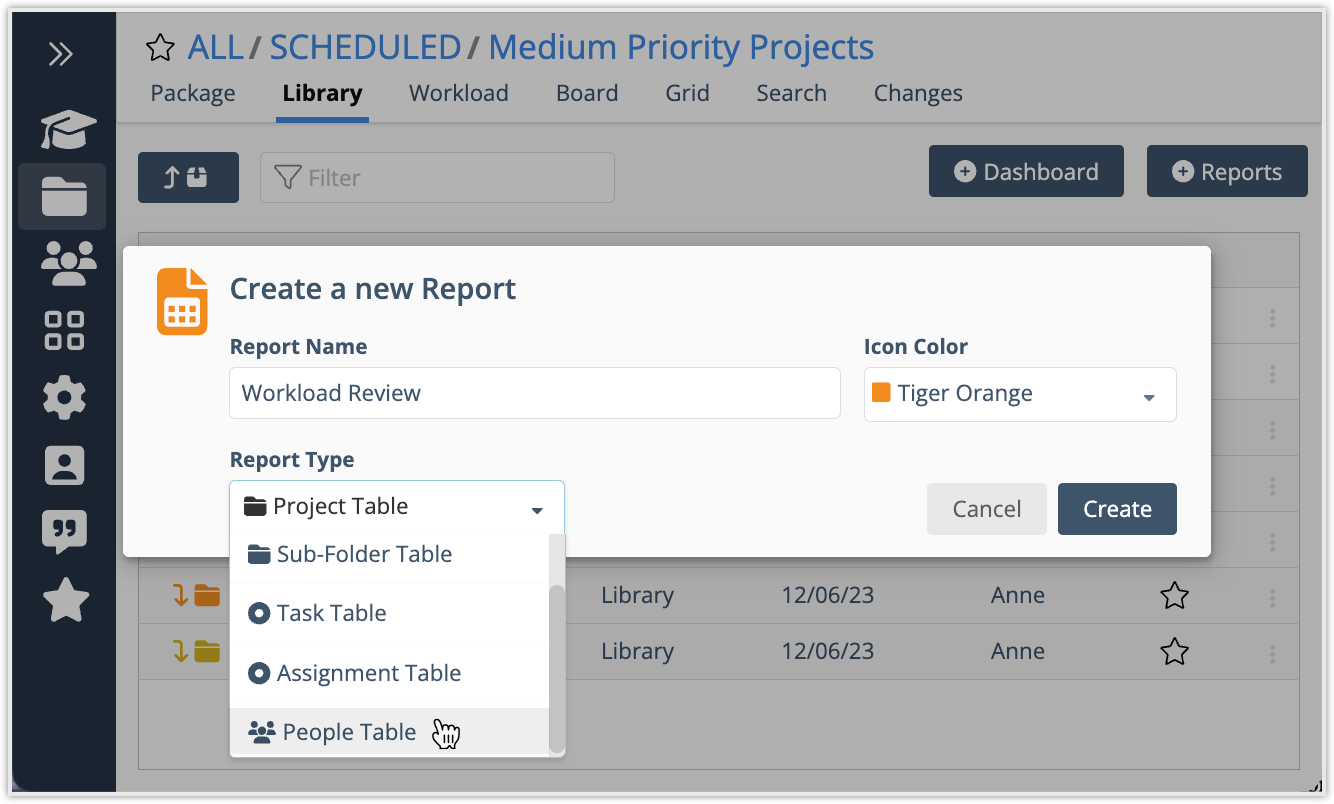Open the People group sidebar icon
Screen dimensions: 1334x804
pyautogui.click(x=66, y=263)
